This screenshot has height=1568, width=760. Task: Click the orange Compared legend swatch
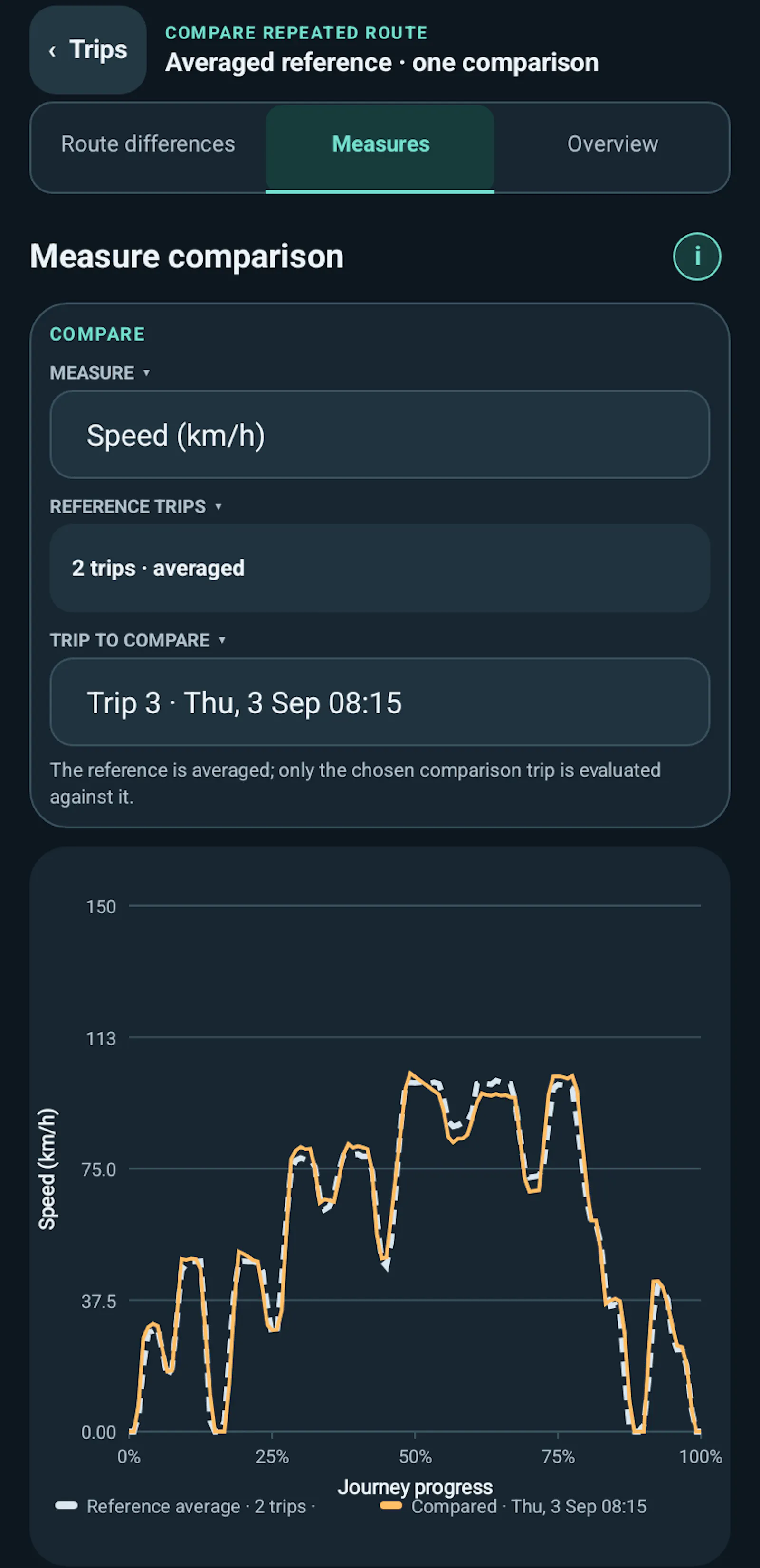391,1506
